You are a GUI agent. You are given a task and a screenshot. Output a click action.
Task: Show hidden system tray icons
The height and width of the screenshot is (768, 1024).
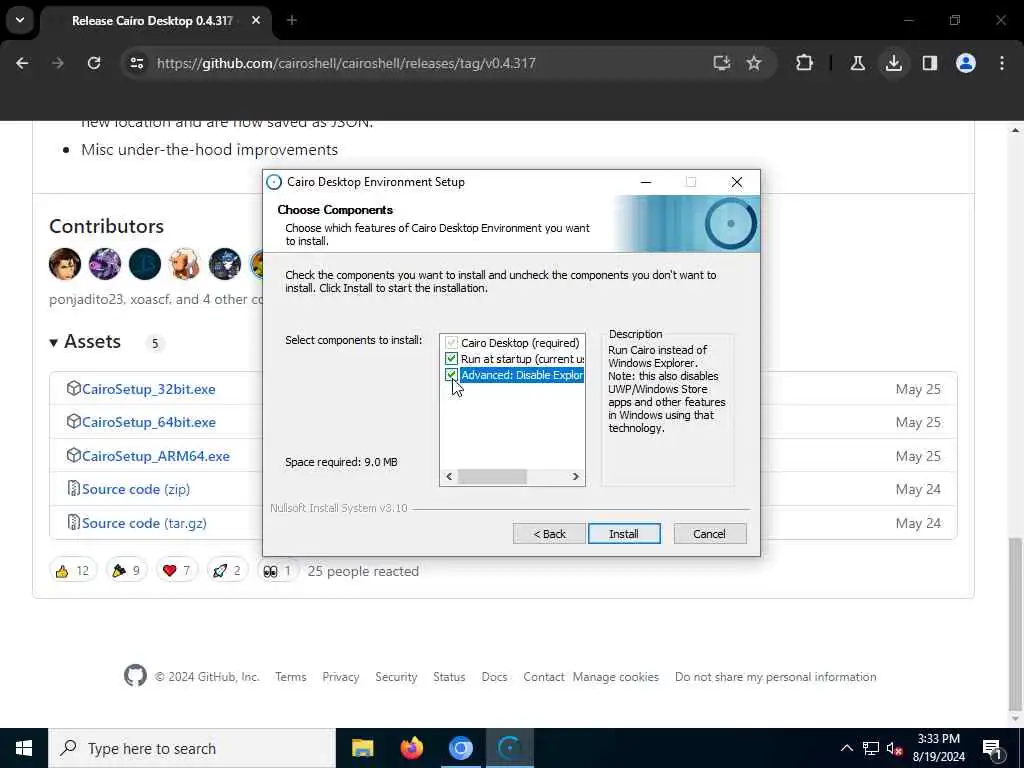click(x=846, y=748)
